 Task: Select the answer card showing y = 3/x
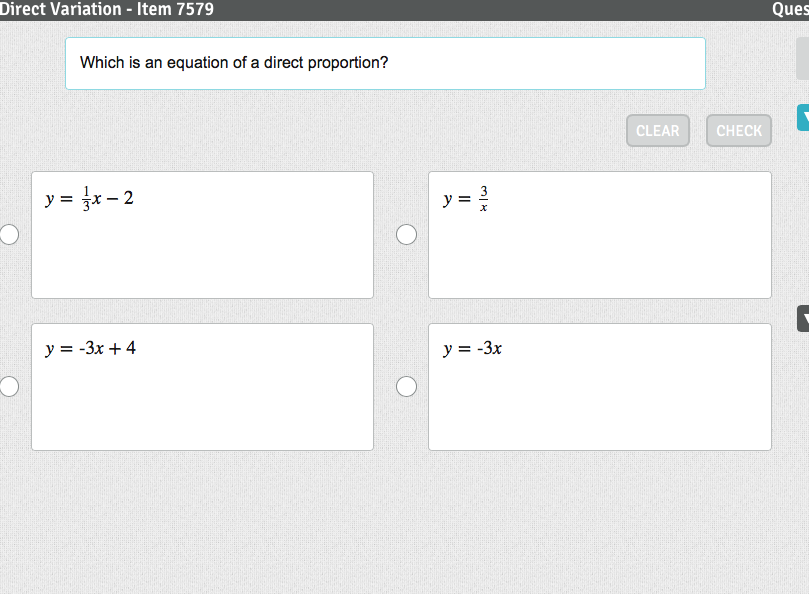point(600,235)
